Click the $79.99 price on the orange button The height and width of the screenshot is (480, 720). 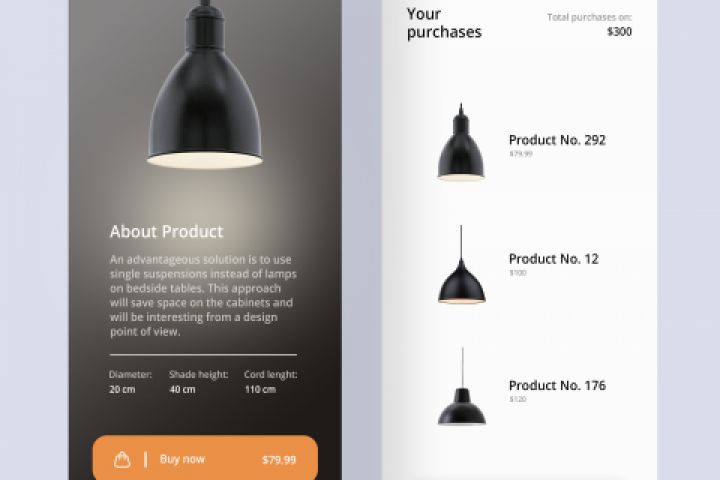pyautogui.click(x=279, y=460)
